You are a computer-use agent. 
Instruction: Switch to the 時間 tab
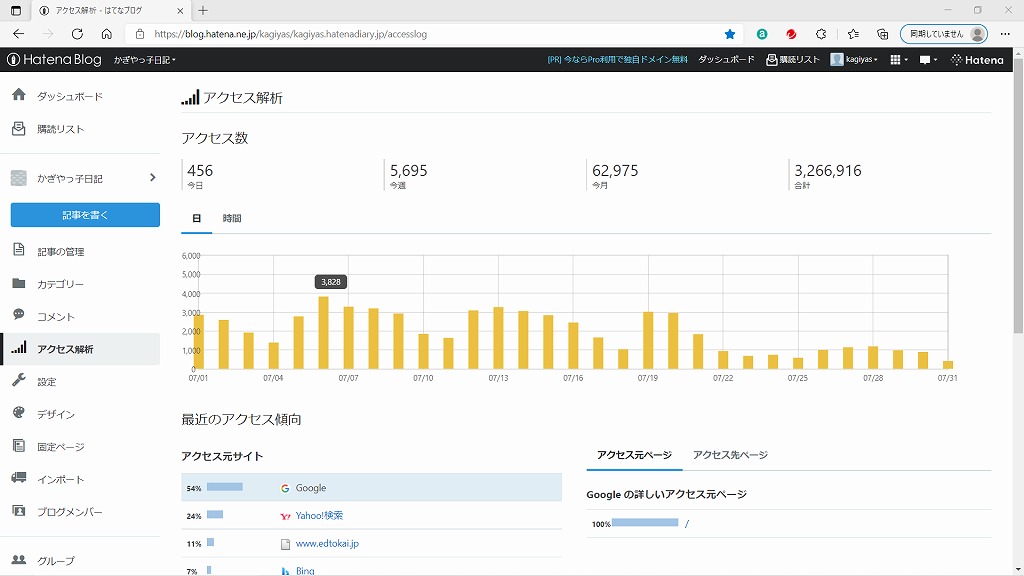231,218
